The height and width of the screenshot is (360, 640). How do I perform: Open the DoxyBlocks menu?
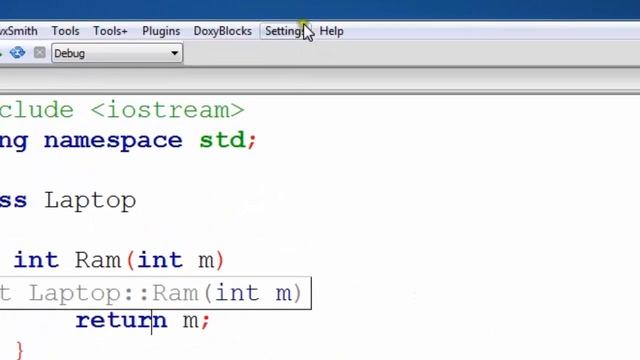[222, 31]
